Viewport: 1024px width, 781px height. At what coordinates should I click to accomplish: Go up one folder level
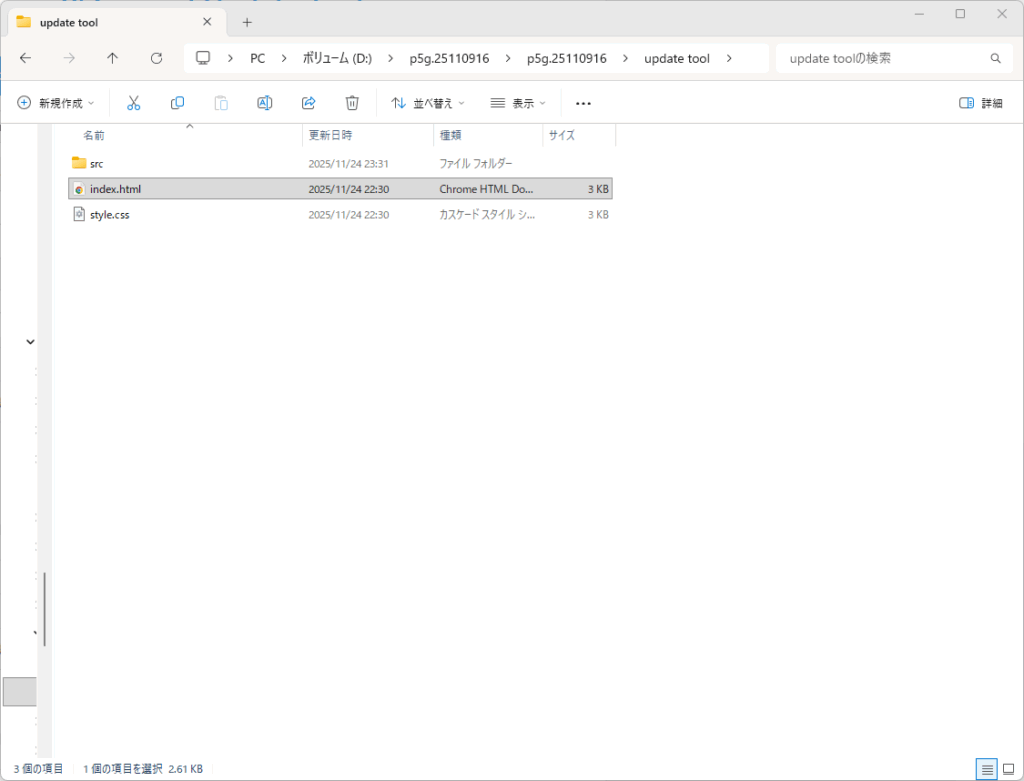click(112, 58)
